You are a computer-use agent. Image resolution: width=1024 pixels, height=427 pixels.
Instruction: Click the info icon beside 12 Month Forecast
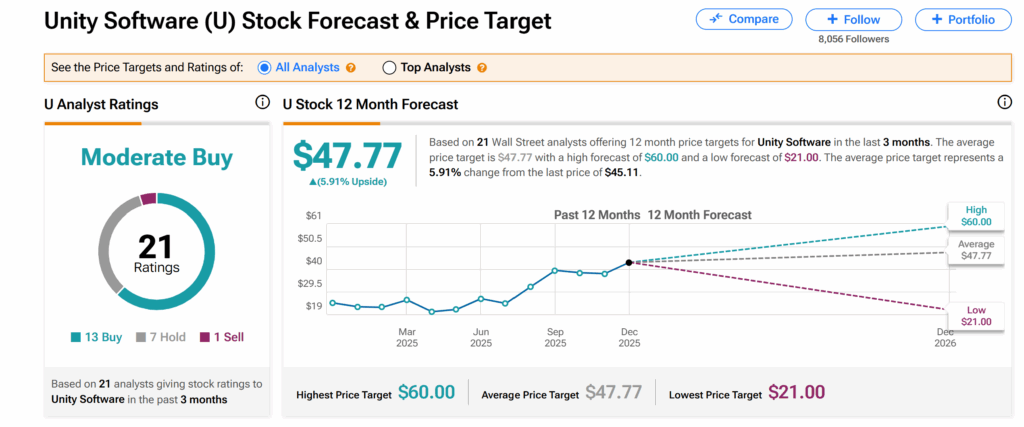click(1004, 103)
